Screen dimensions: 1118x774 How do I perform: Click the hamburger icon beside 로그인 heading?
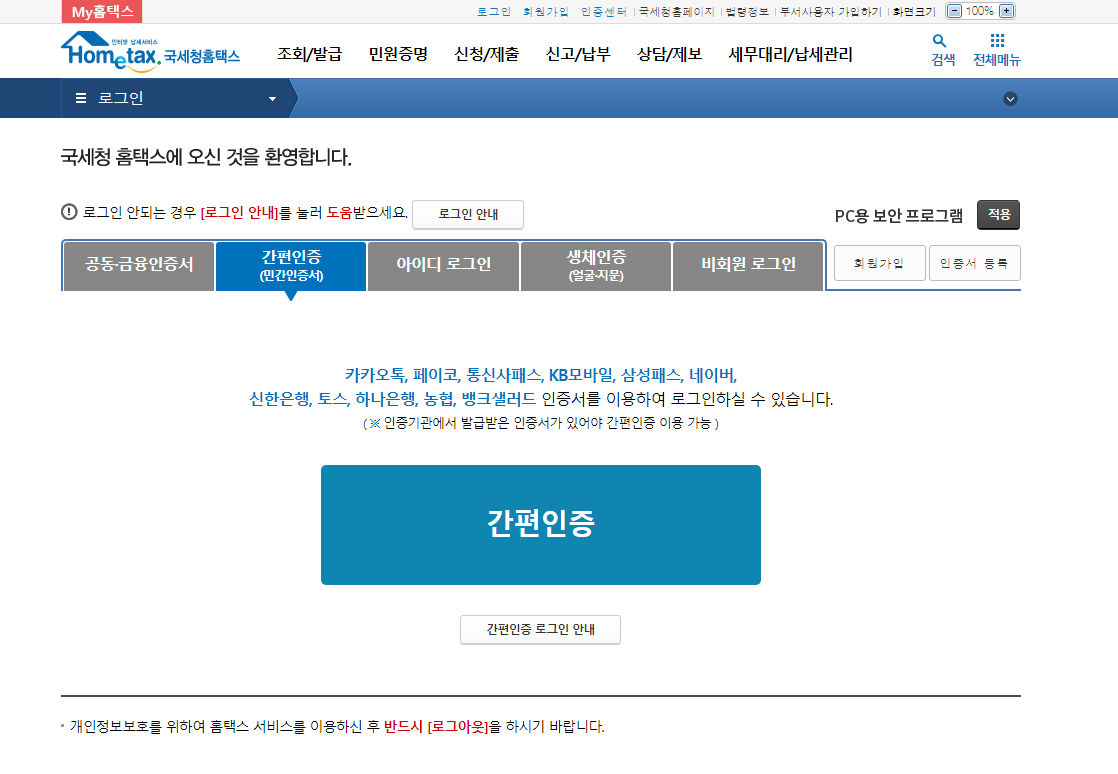click(x=80, y=98)
